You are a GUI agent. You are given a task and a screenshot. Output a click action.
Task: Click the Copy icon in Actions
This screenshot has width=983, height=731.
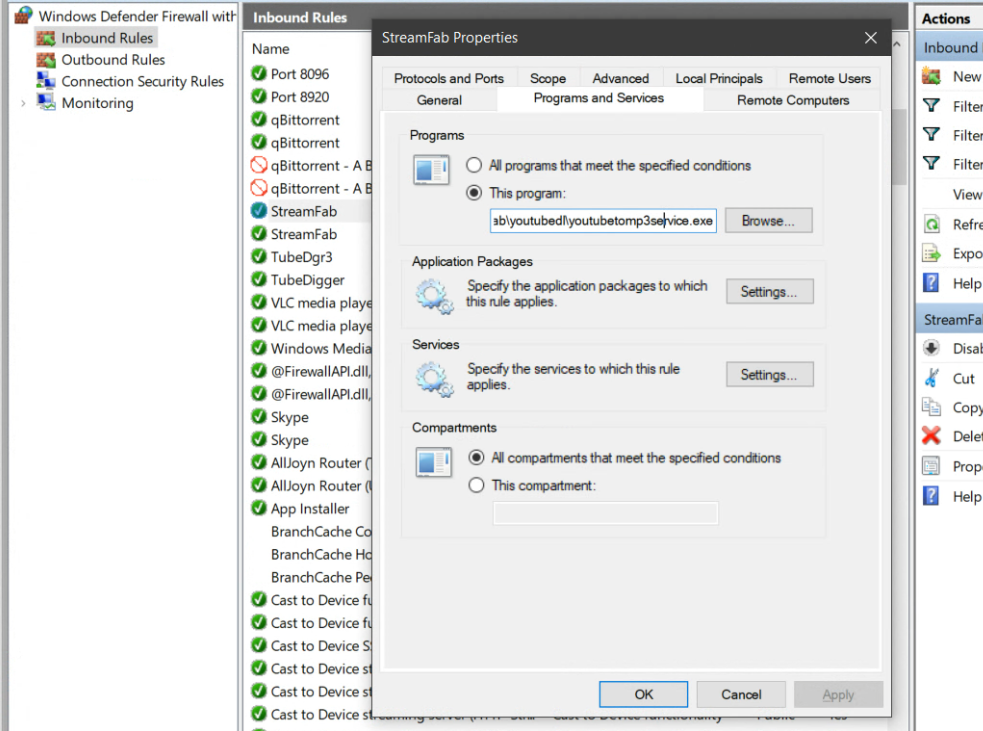click(x=932, y=407)
